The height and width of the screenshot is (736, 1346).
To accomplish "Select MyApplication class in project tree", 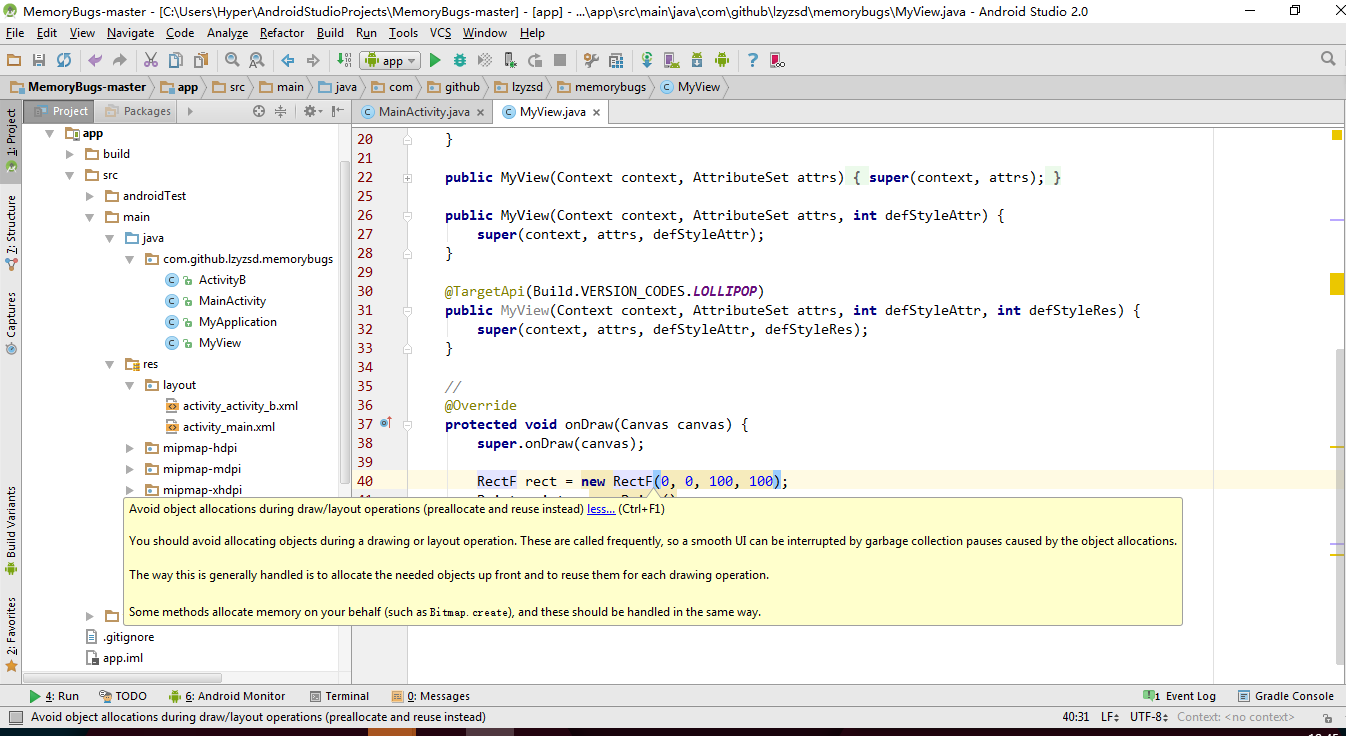I will (x=237, y=322).
